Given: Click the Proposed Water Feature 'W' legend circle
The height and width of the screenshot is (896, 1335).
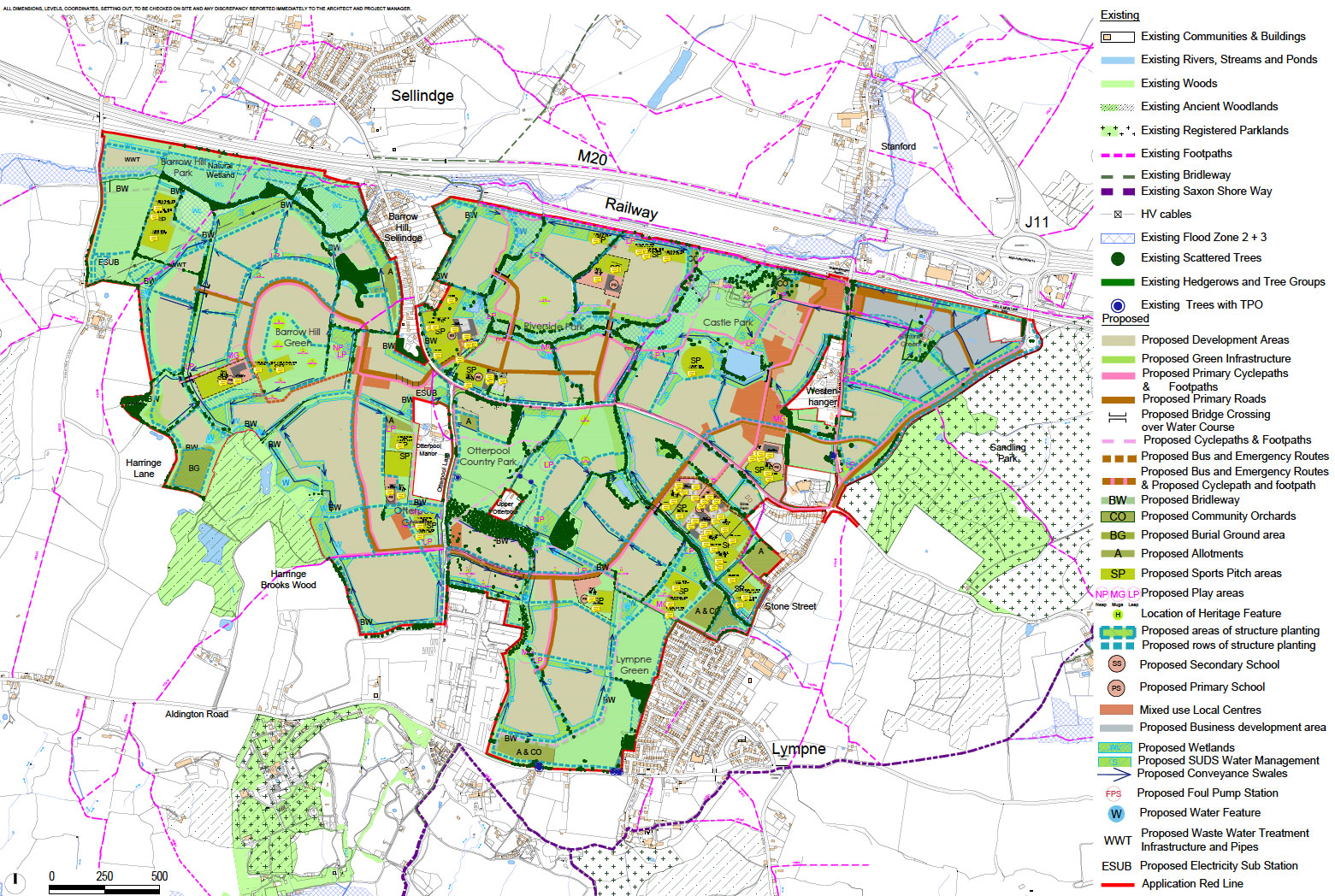Looking at the screenshot, I should click(x=1116, y=814).
